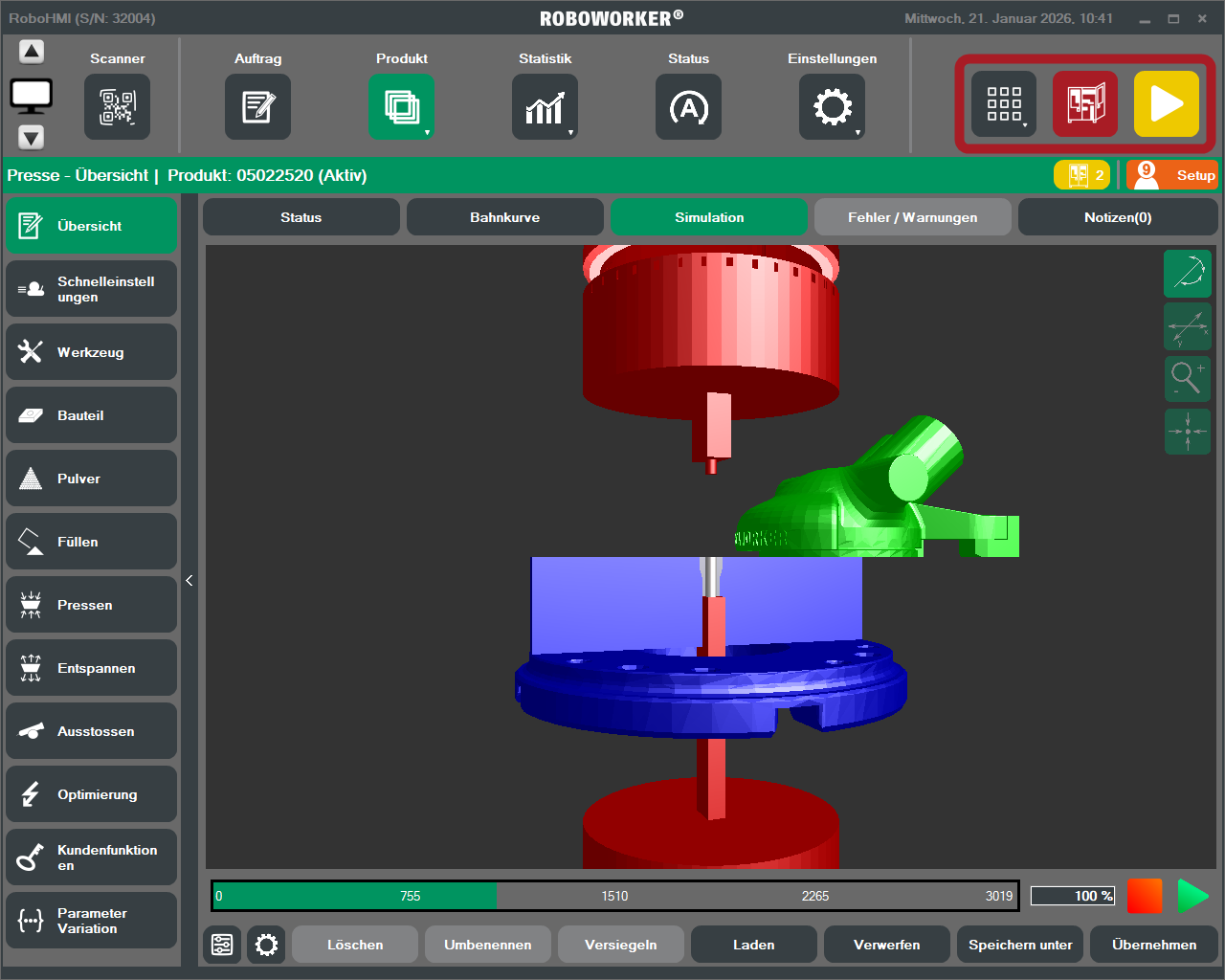
Task: Click the up arrow above monitor icon
Action: pyautogui.click(x=32, y=52)
